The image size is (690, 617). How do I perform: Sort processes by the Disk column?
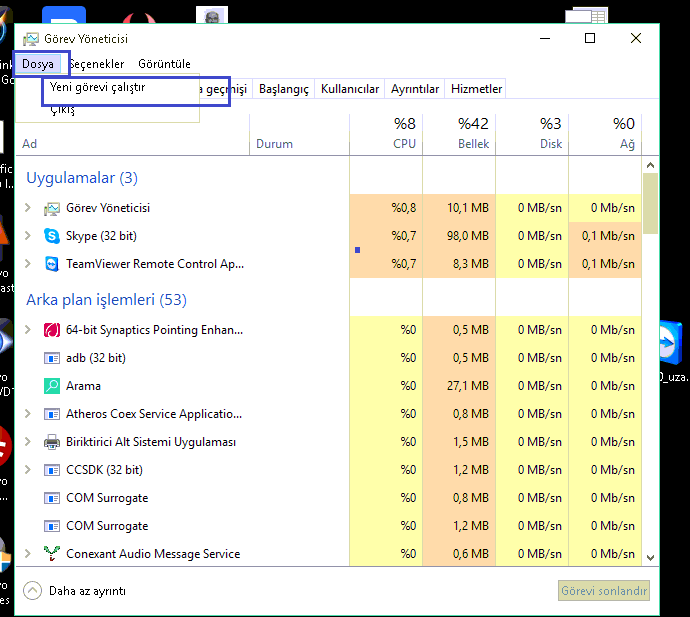coord(532,135)
